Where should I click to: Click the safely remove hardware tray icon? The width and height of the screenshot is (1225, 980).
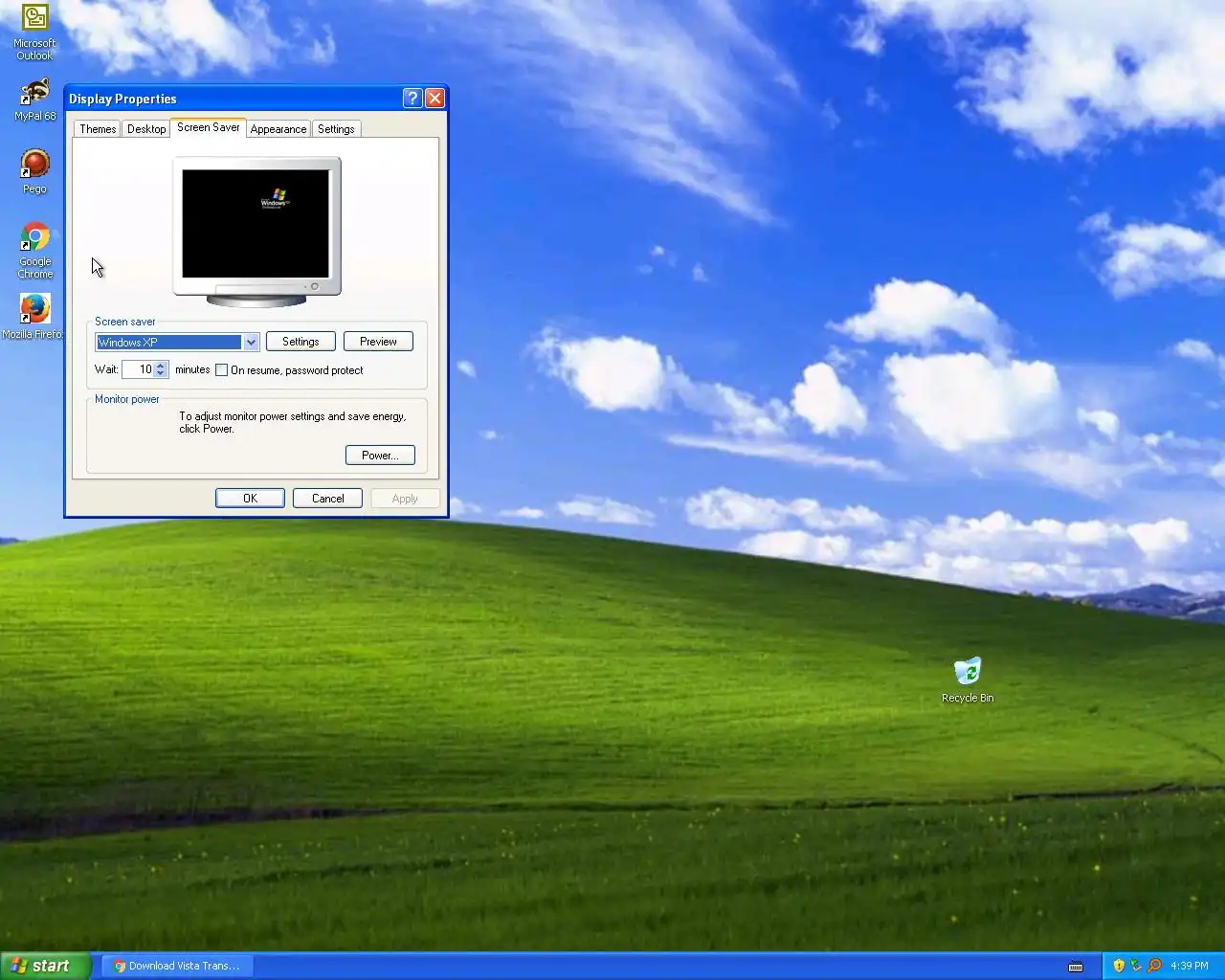(x=1136, y=966)
